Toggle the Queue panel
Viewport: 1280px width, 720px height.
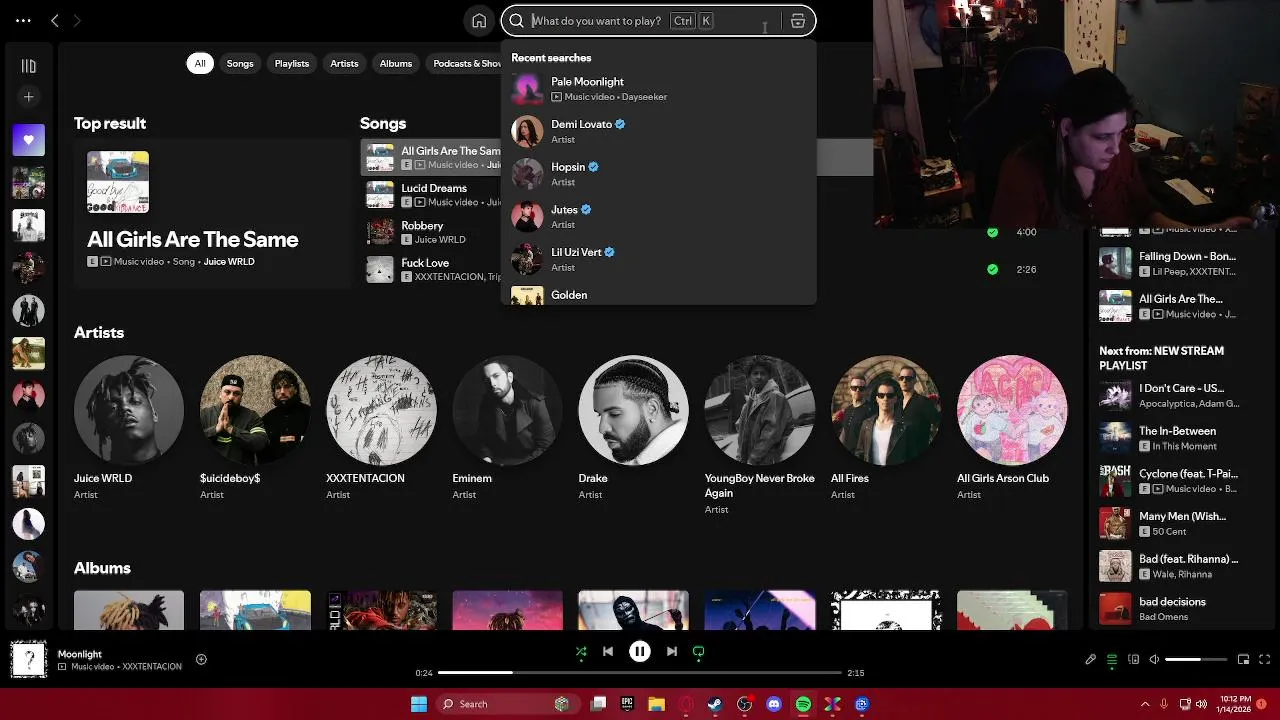coord(1112,660)
